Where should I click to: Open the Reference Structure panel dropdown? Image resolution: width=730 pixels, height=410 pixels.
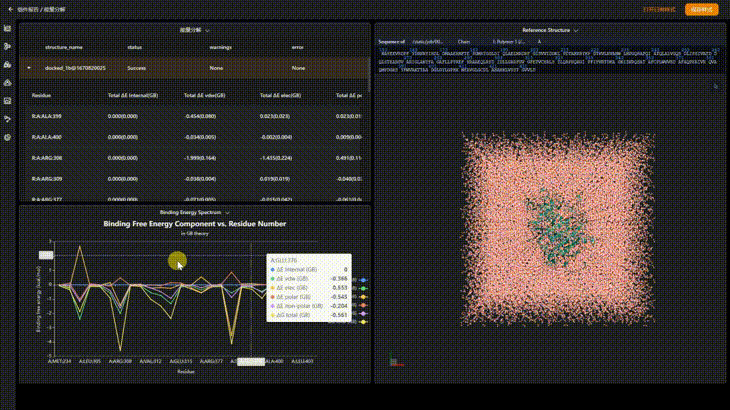[x=550, y=30]
